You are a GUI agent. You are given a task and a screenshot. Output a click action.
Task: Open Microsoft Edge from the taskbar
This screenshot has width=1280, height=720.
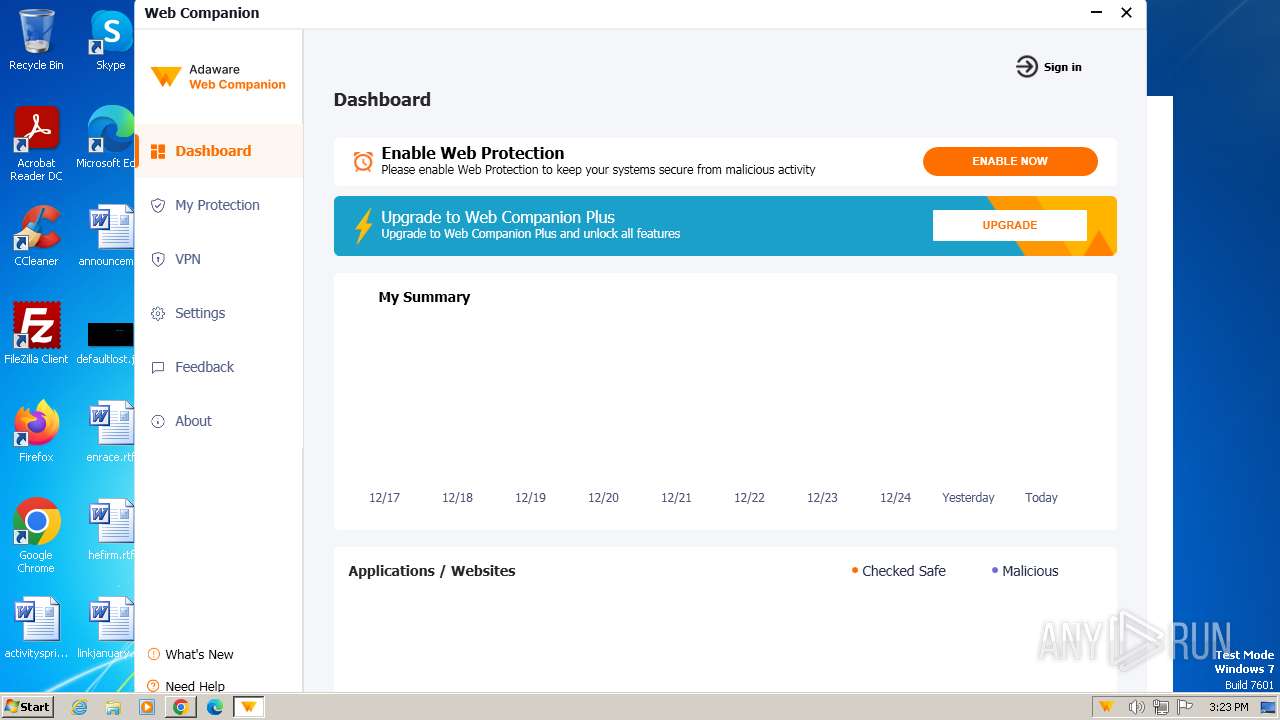(x=215, y=707)
